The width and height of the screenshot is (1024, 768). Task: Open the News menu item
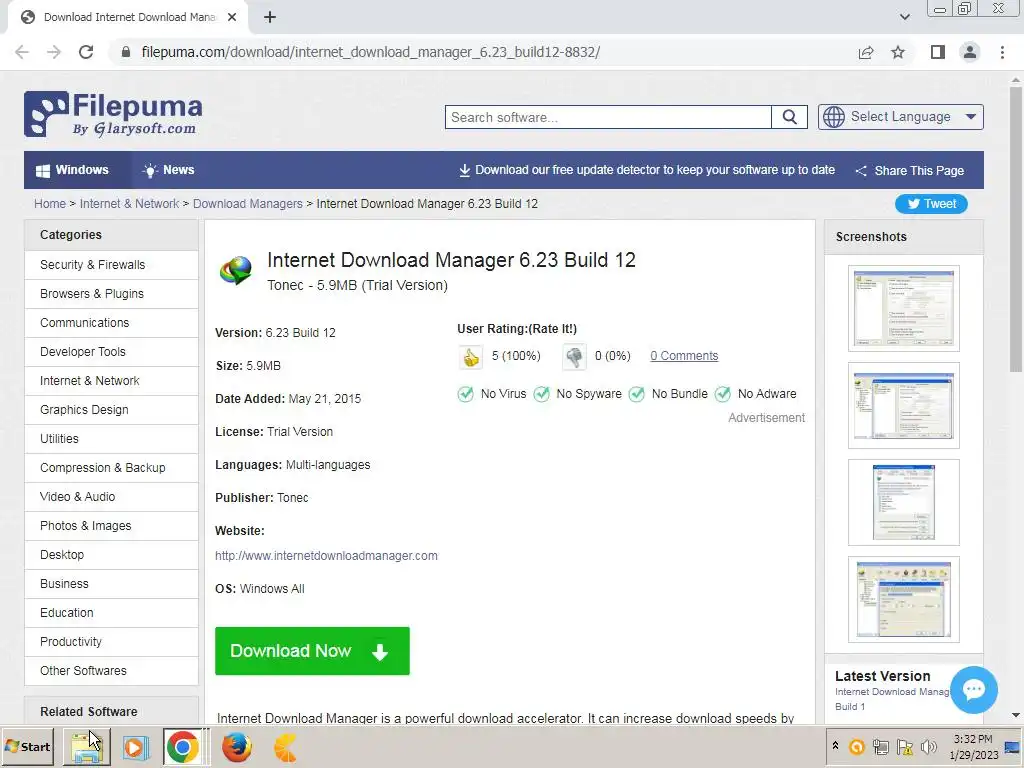point(168,170)
